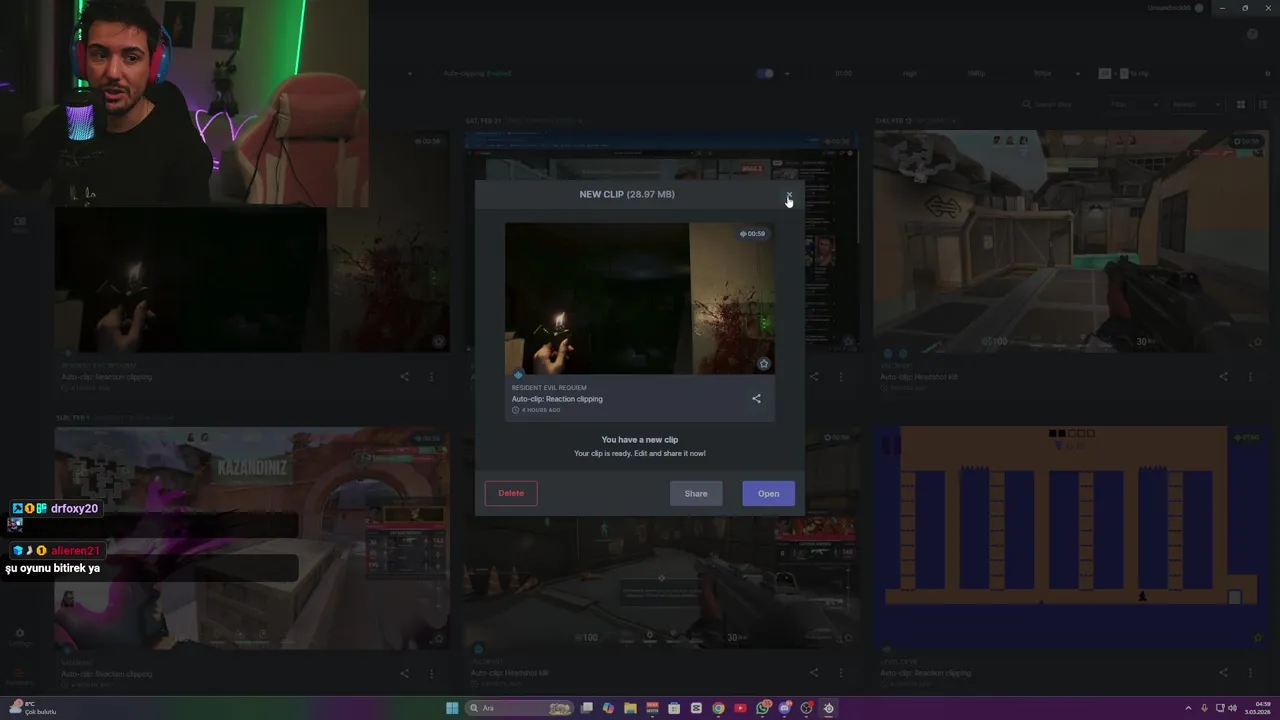The width and height of the screenshot is (1280, 720).
Task: Open the volume control in system tray
Action: pos(1232,708)
